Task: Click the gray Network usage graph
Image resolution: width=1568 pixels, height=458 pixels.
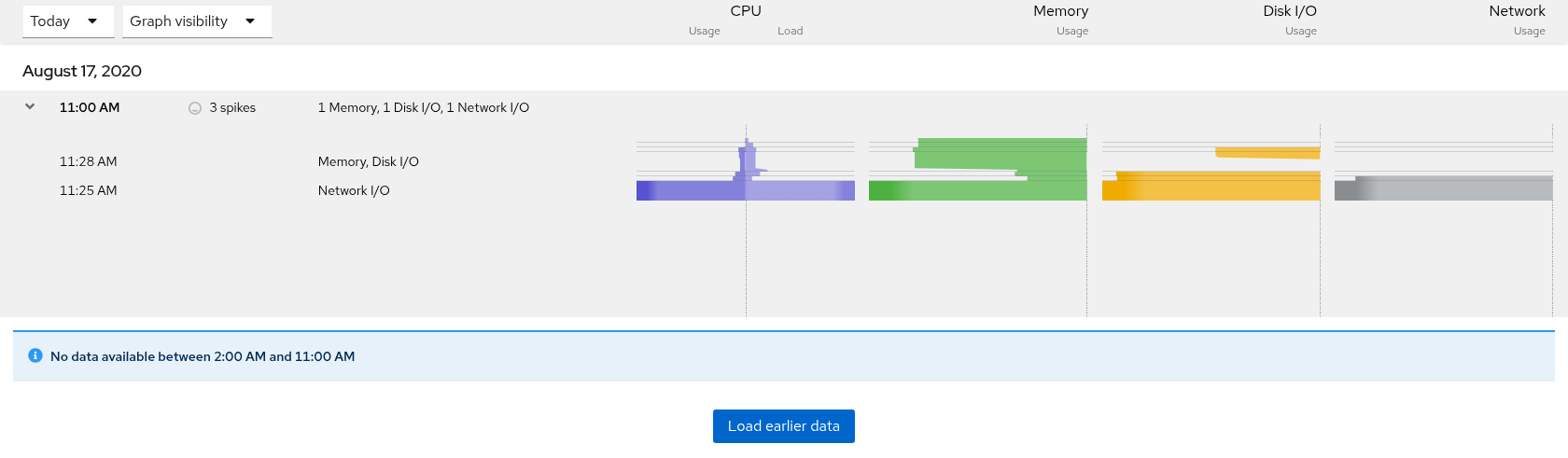Action: pos(1444,188)
